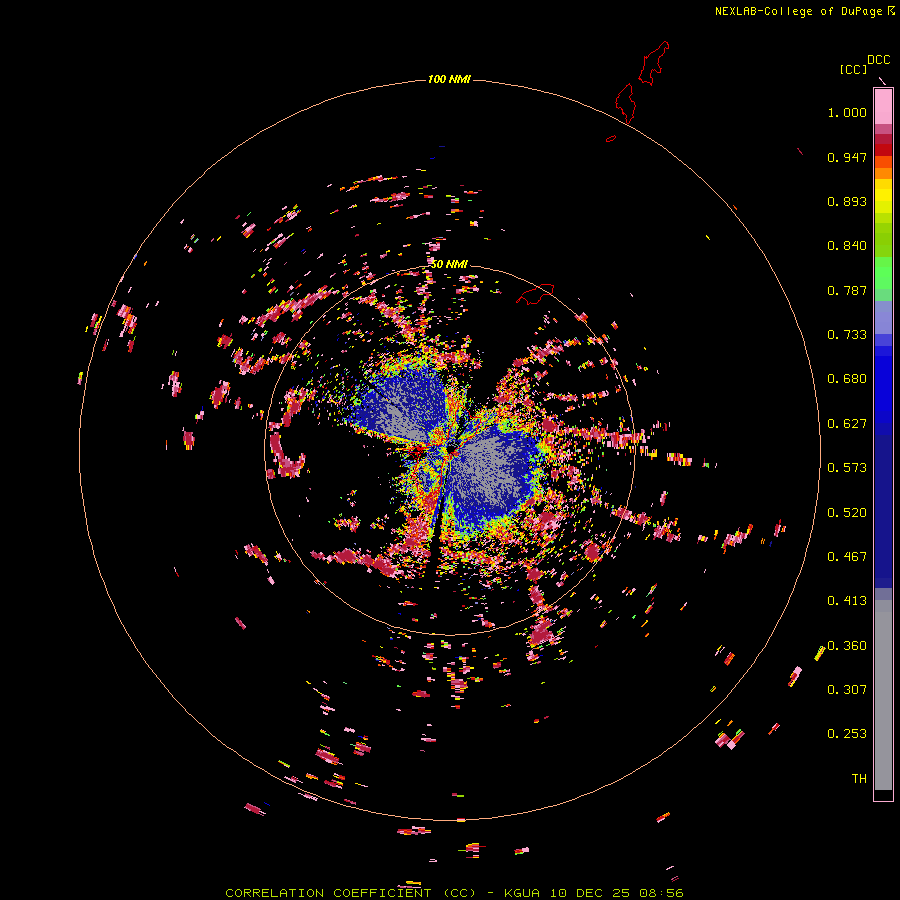900x900 pixels.
Task: Select the 0.947 legend value
Action: click(x=847, y=157)
